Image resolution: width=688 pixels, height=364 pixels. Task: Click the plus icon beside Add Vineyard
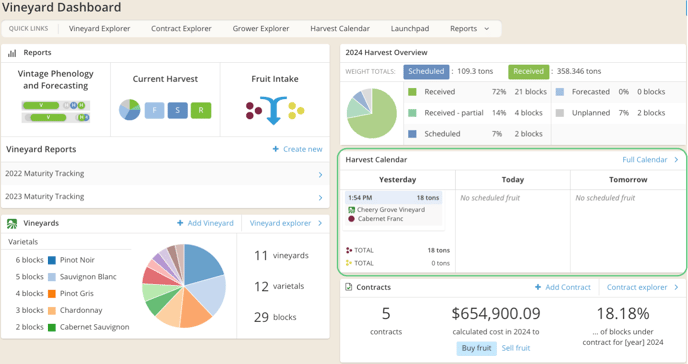click(x=180, y=223)
